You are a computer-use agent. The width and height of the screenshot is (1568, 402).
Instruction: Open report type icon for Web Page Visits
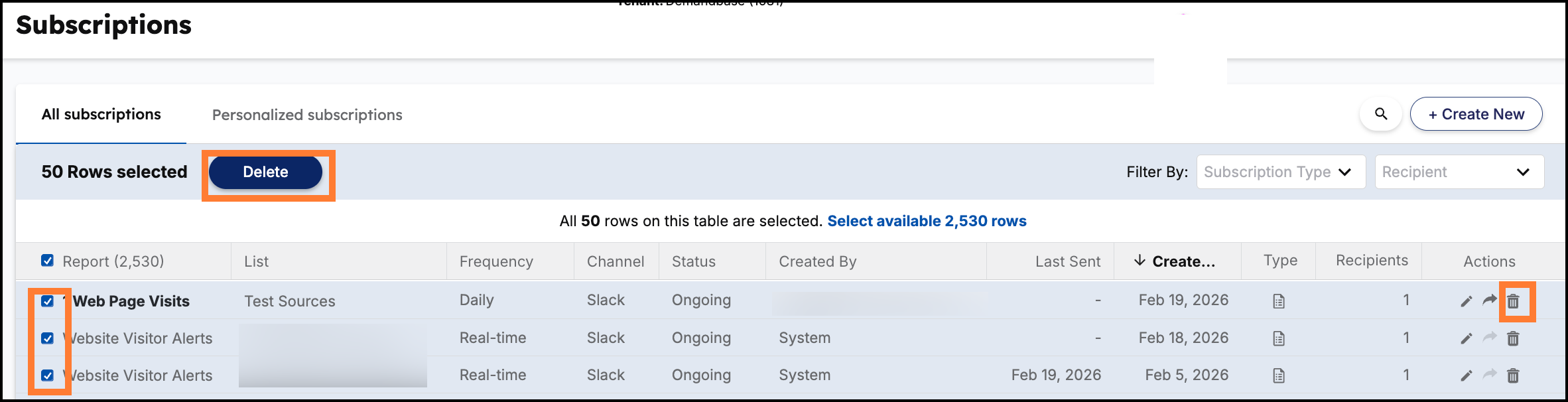point(1279,301)
